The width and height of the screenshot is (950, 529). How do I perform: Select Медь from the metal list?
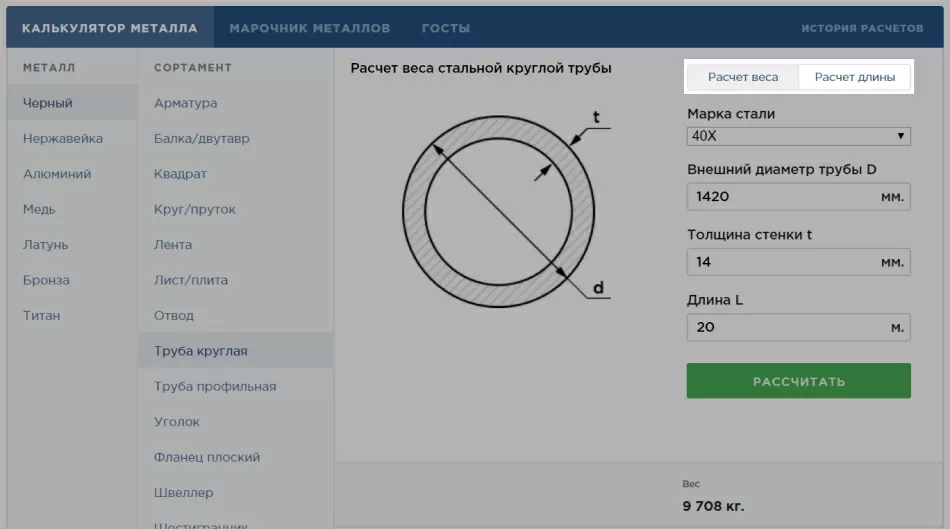39,209
